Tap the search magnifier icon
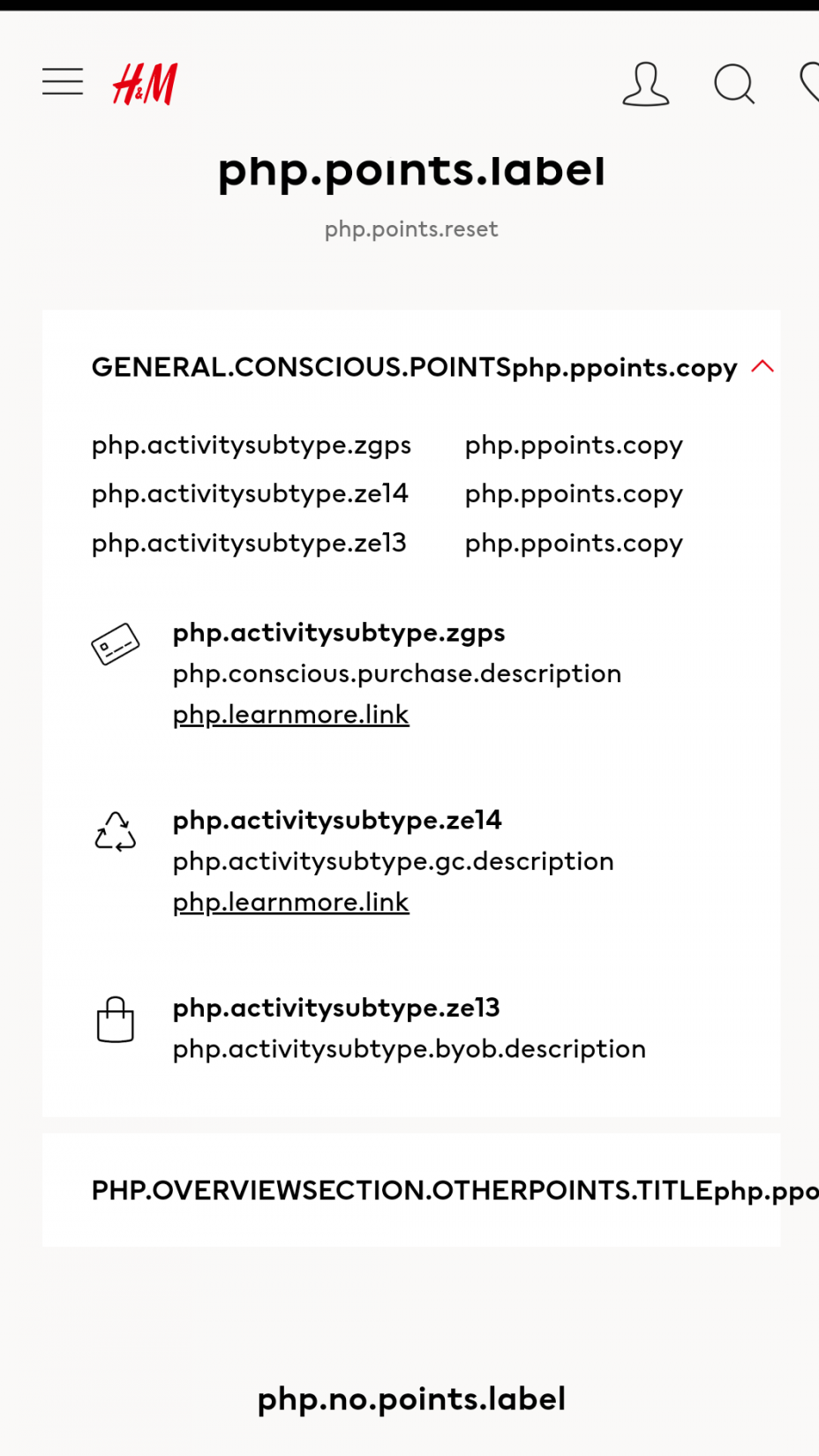This screenshot has width=819, height=1456. click(x=733, y=84)
